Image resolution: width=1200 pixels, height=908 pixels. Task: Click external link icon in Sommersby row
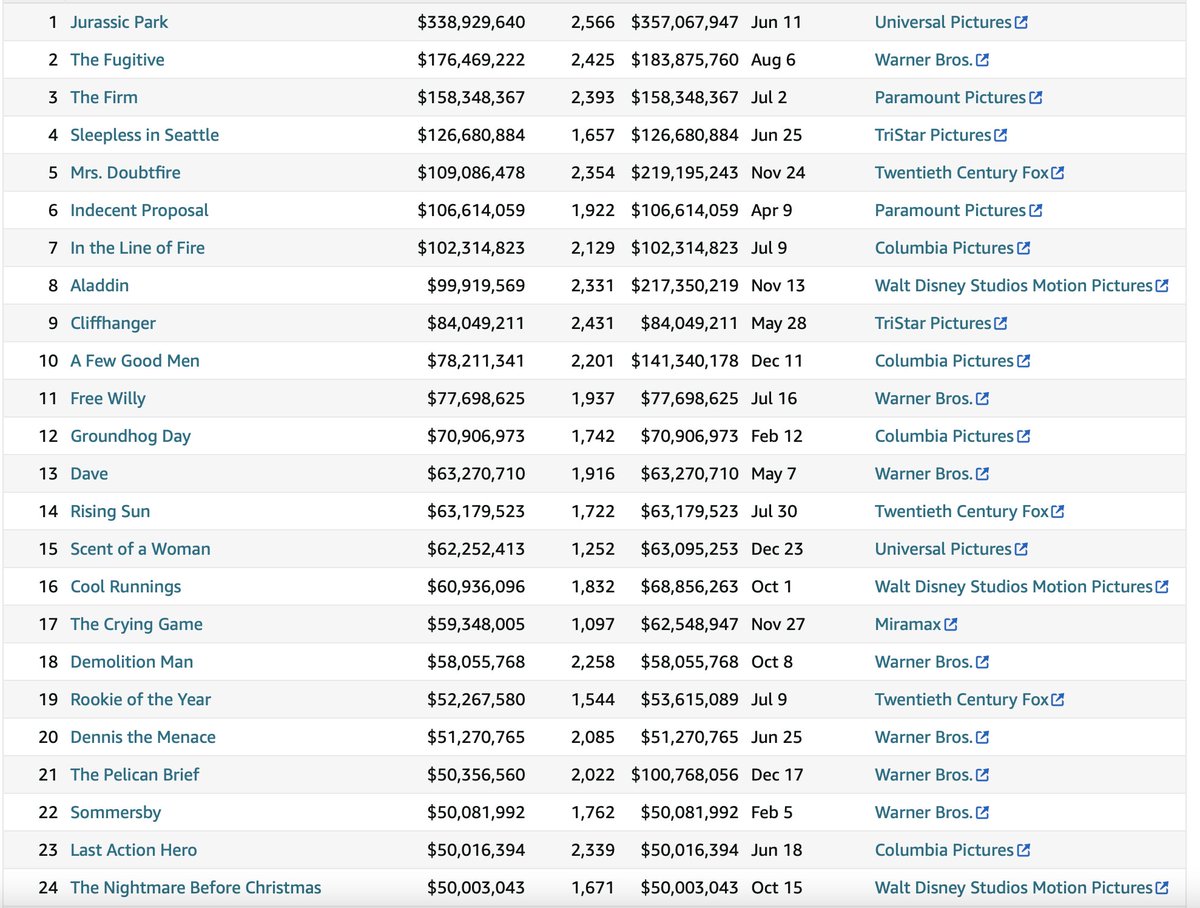point(982,813)
